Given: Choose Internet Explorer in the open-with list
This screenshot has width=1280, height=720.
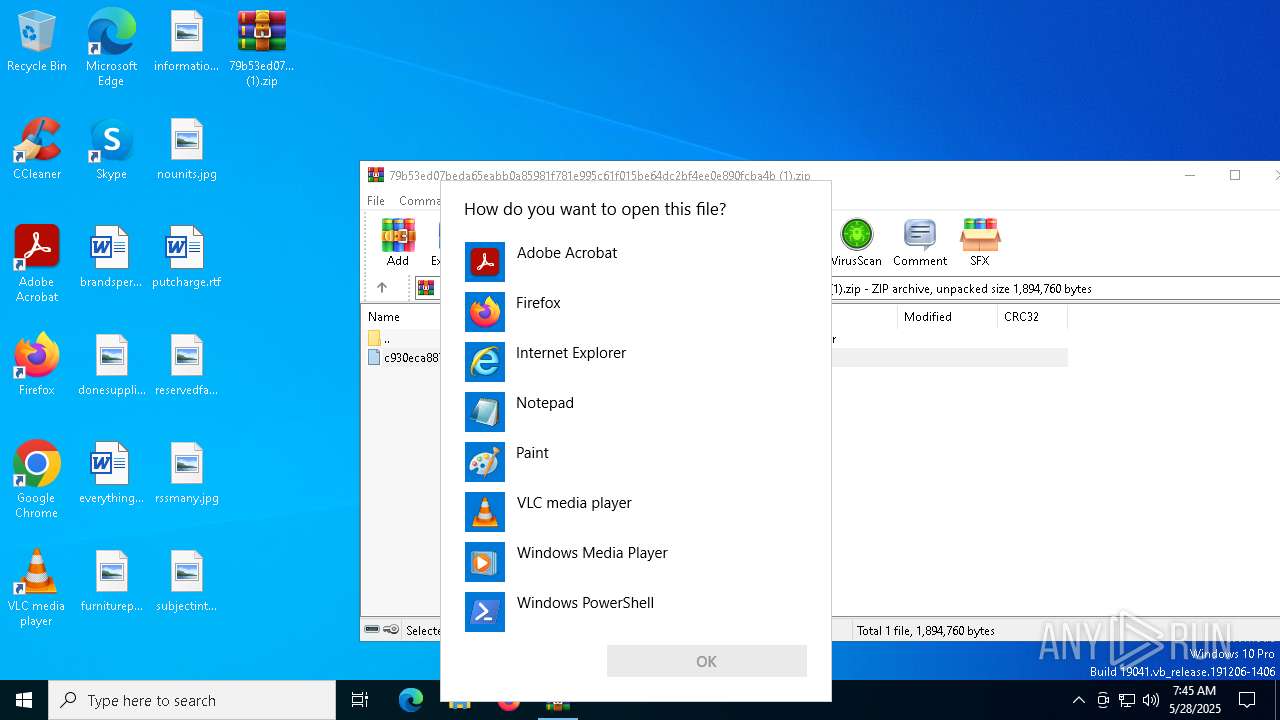Looking at the screenshot, I should pyautogui.click(x=635, y=362).
